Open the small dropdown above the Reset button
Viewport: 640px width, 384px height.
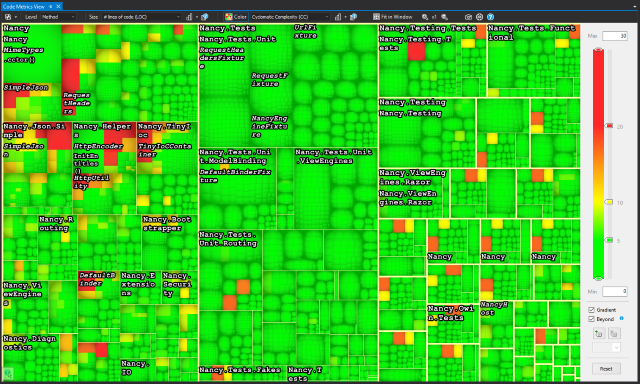tap(607, 348)
